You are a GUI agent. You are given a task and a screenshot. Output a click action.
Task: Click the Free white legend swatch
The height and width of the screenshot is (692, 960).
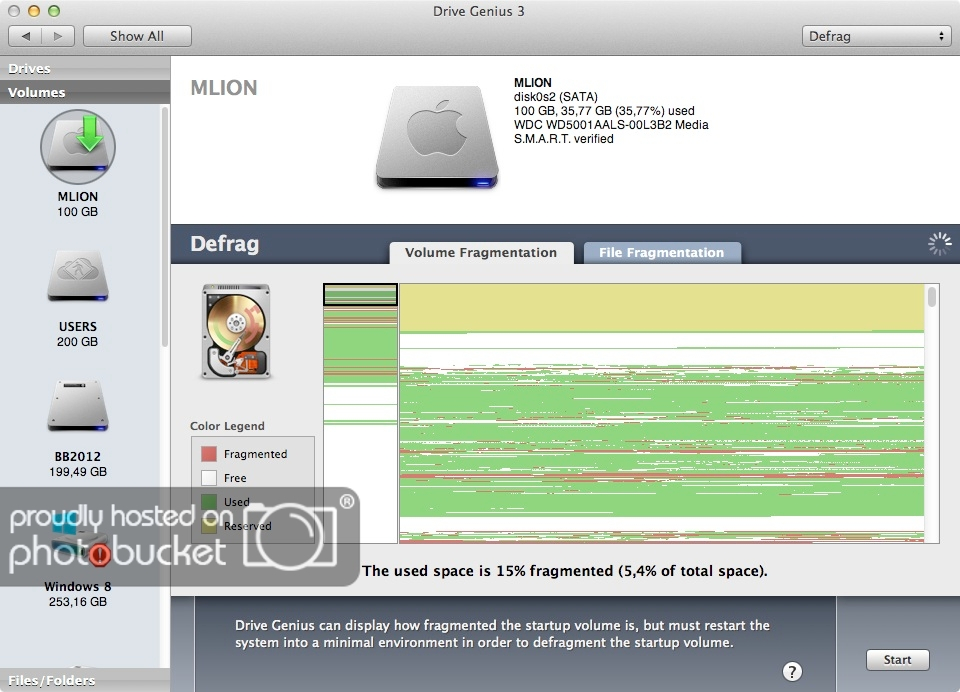coord(209,478)
